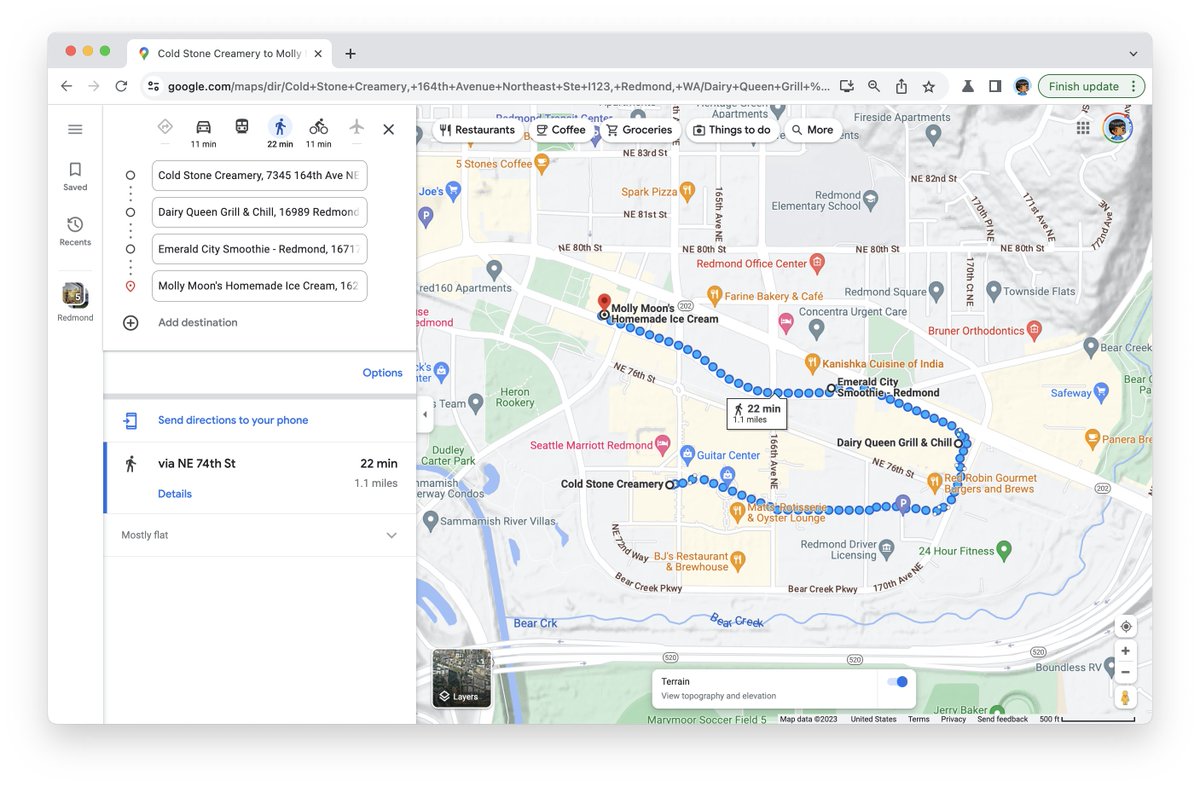Open Google apps grid
Viewport: 1200px width, 787px height.
(1083, 128)
